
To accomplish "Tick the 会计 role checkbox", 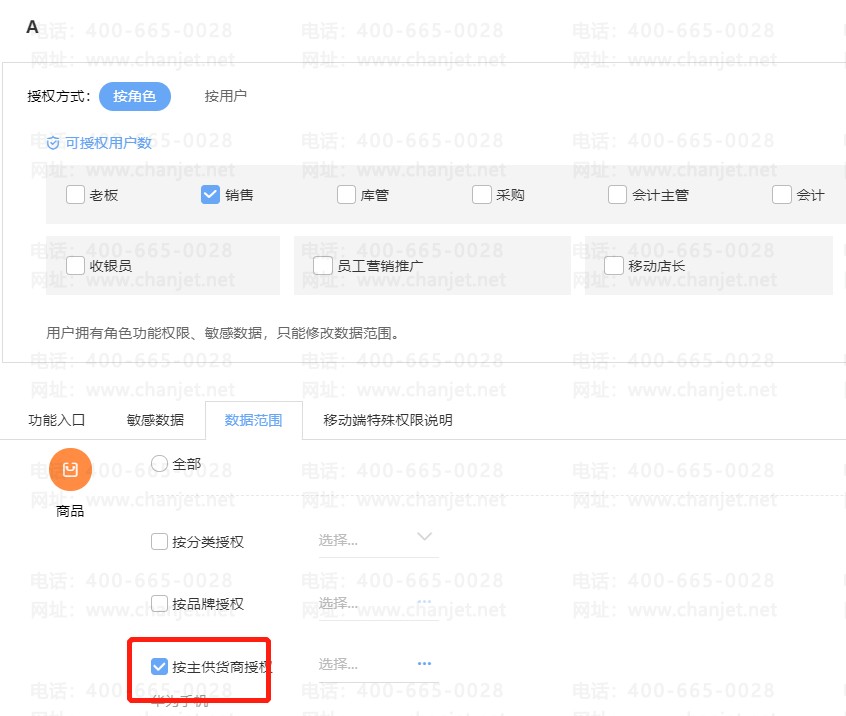I will [781, 195].
